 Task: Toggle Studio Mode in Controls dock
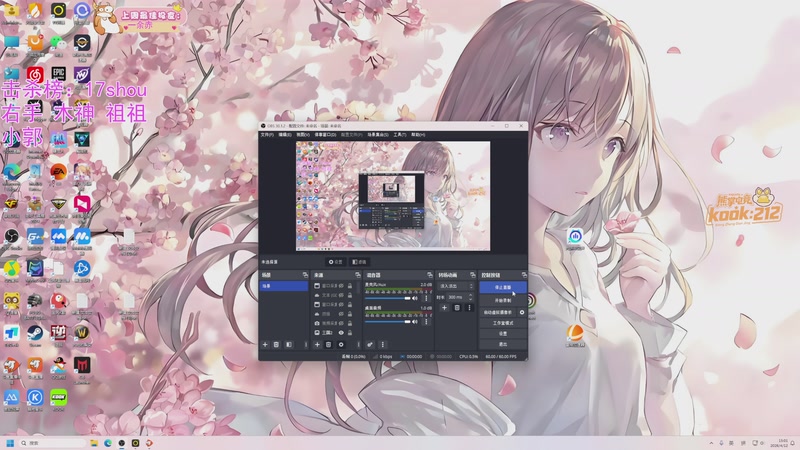point(503,323)
